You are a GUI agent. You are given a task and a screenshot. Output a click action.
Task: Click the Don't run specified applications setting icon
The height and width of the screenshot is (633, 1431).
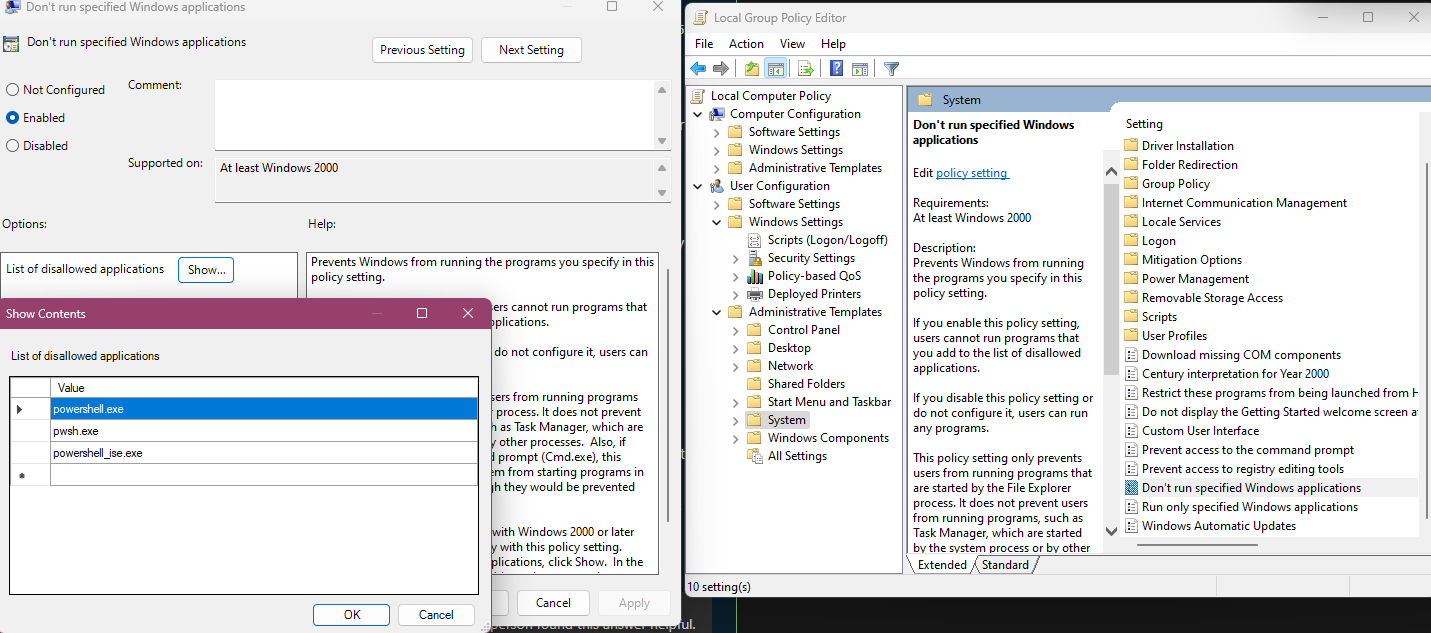pyautogui.click(x=1131, y=488)
